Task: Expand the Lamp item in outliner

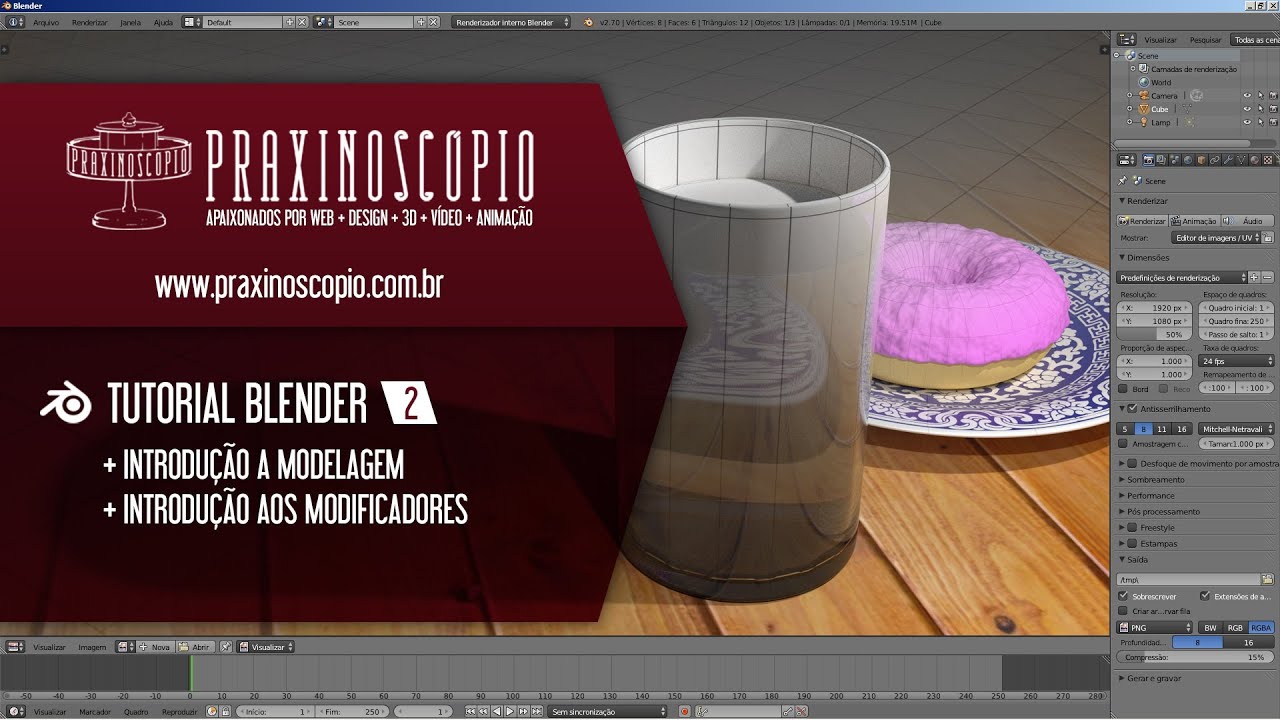Action: pos(1130,122)
